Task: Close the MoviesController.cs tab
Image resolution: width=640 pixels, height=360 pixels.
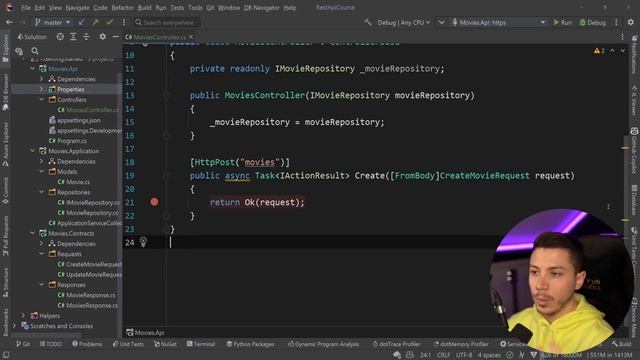Action: click(x=191, y=37)
